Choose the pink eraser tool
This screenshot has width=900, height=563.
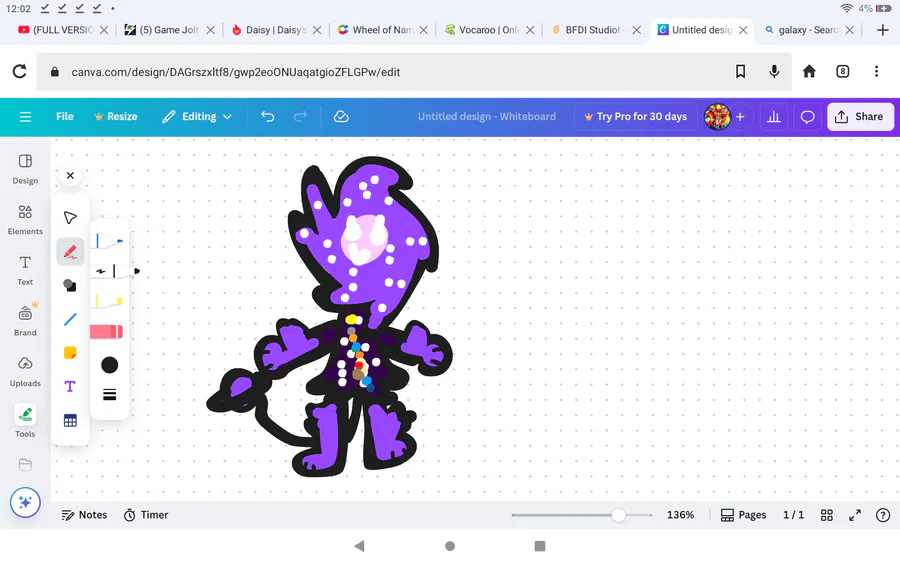106,332
